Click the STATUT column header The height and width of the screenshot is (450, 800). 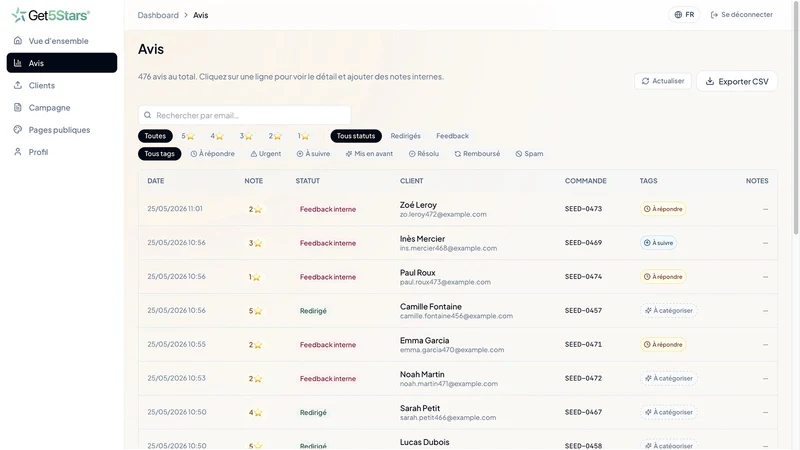[308, 181]
